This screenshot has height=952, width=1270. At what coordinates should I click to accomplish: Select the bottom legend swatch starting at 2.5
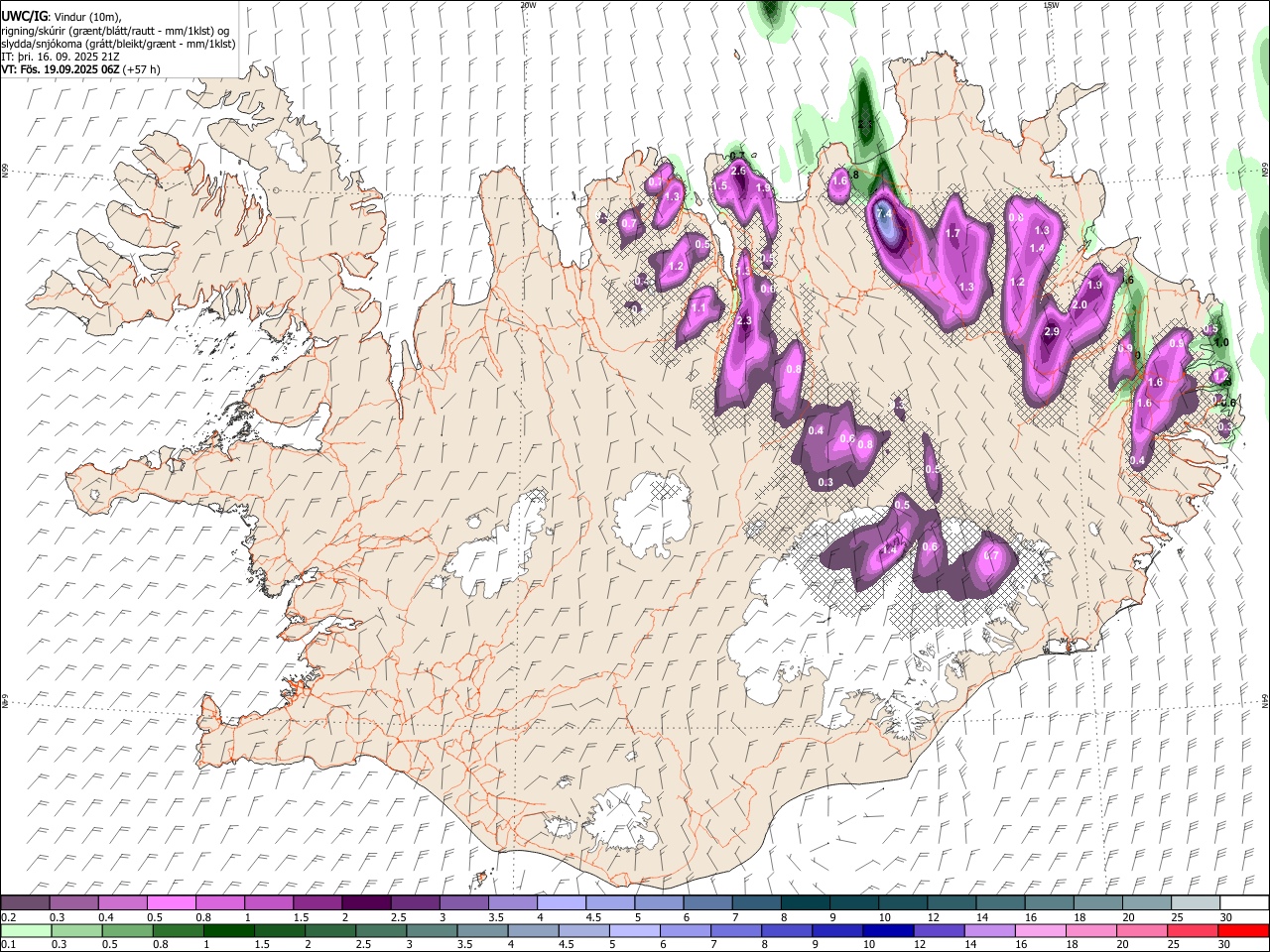[x=380, y=930]
